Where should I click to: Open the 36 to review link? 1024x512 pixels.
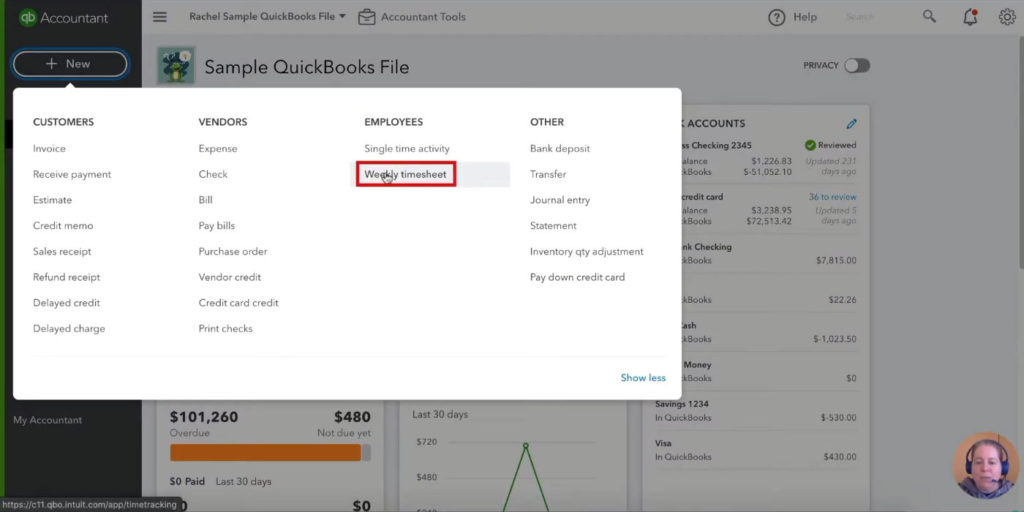[x=832, y=197]
